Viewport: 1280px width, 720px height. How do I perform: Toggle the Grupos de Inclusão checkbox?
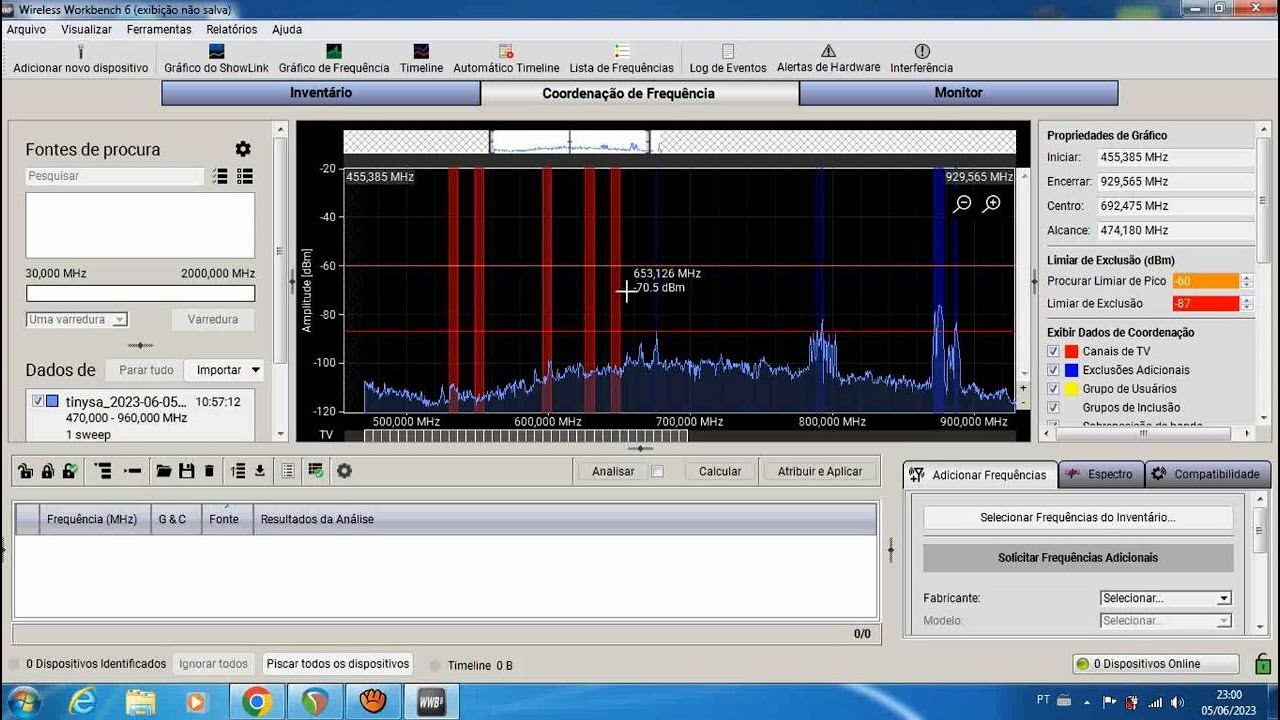[1053, 408]
